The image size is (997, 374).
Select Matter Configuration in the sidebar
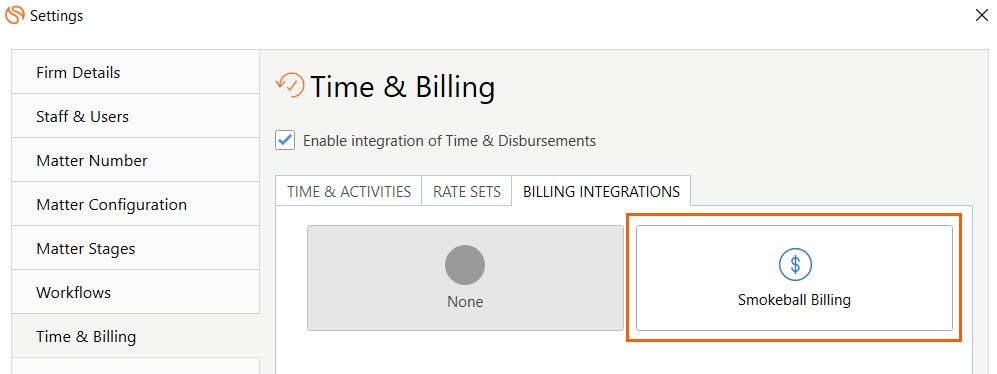(x=135, y=204)
